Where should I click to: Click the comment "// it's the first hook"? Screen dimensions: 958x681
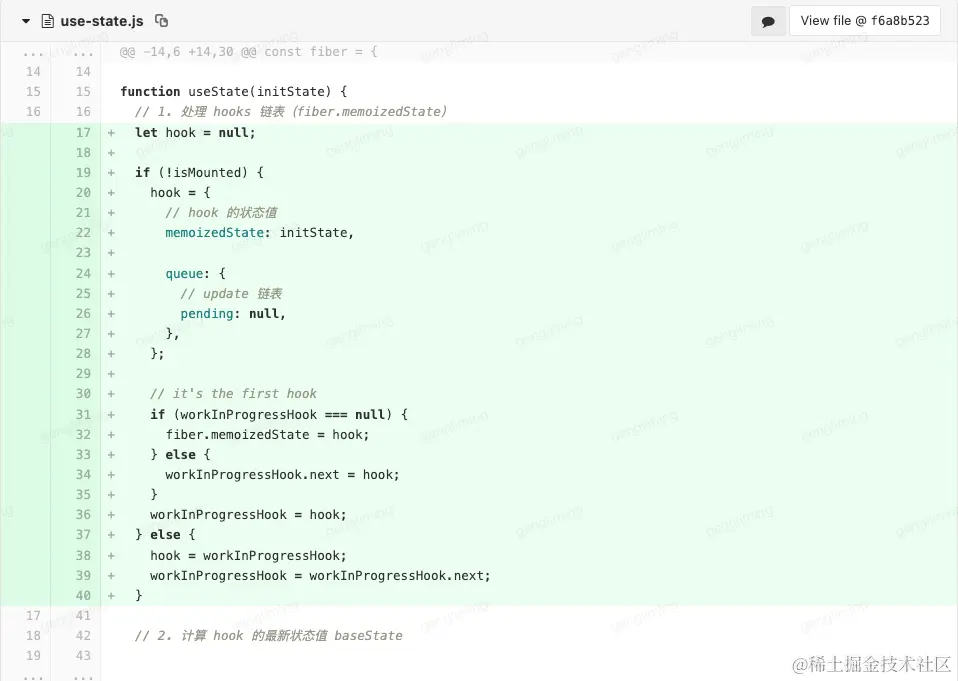[233, 394]
